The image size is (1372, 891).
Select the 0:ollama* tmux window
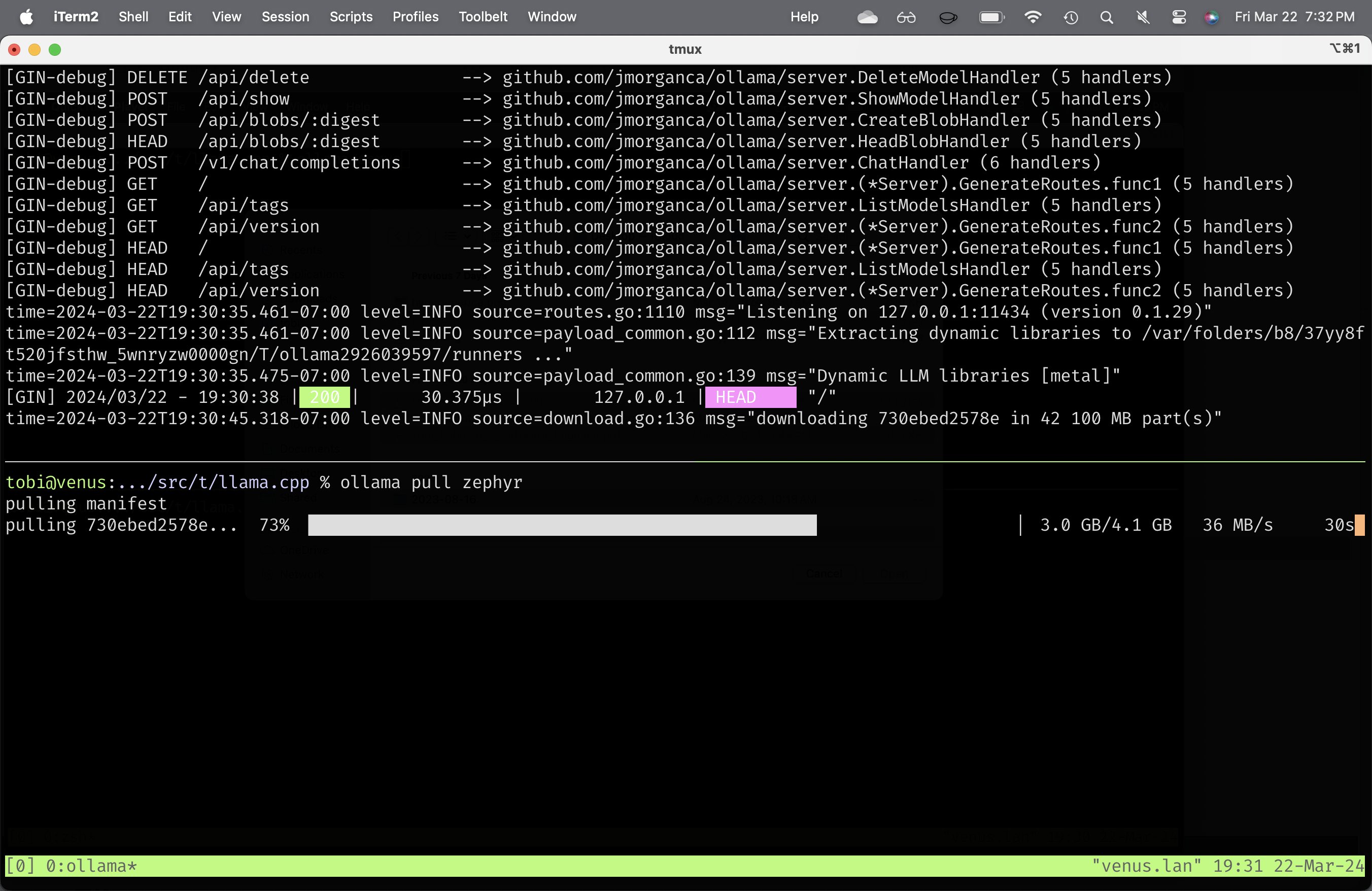coord(91,866)
